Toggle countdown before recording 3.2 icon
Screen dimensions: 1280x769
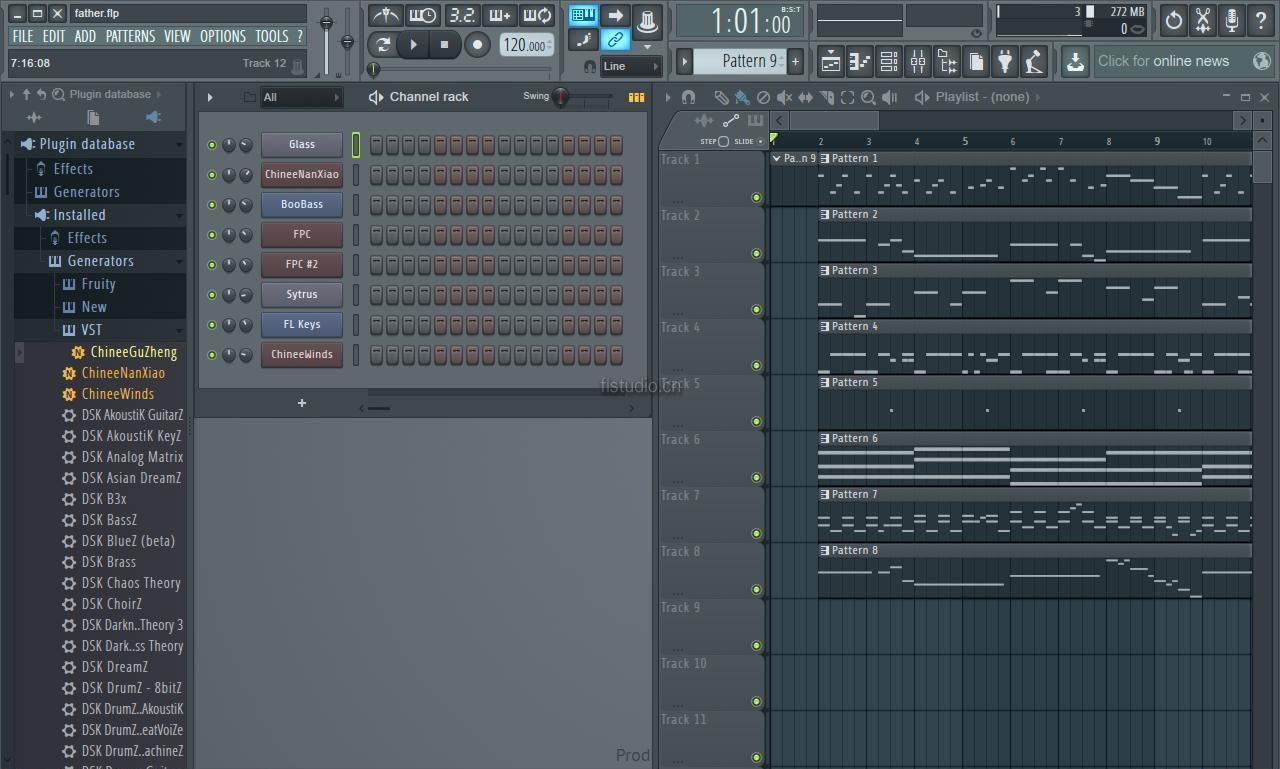point(461,15)
